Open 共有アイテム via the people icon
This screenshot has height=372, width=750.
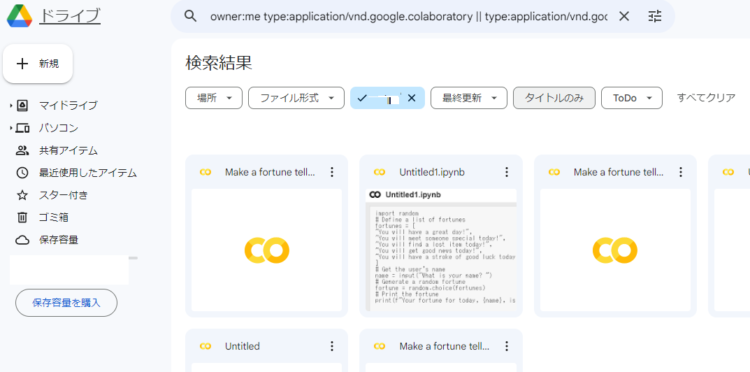coord(22,151)
